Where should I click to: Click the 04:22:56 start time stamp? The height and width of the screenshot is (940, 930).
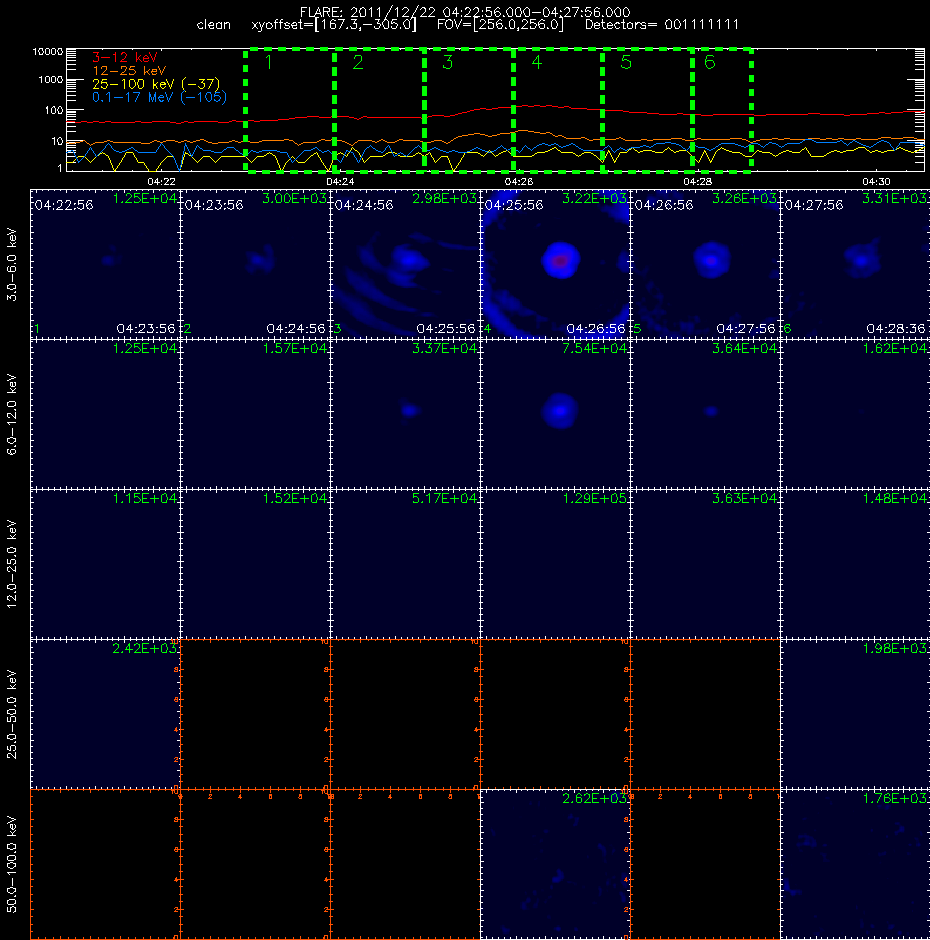64,205
